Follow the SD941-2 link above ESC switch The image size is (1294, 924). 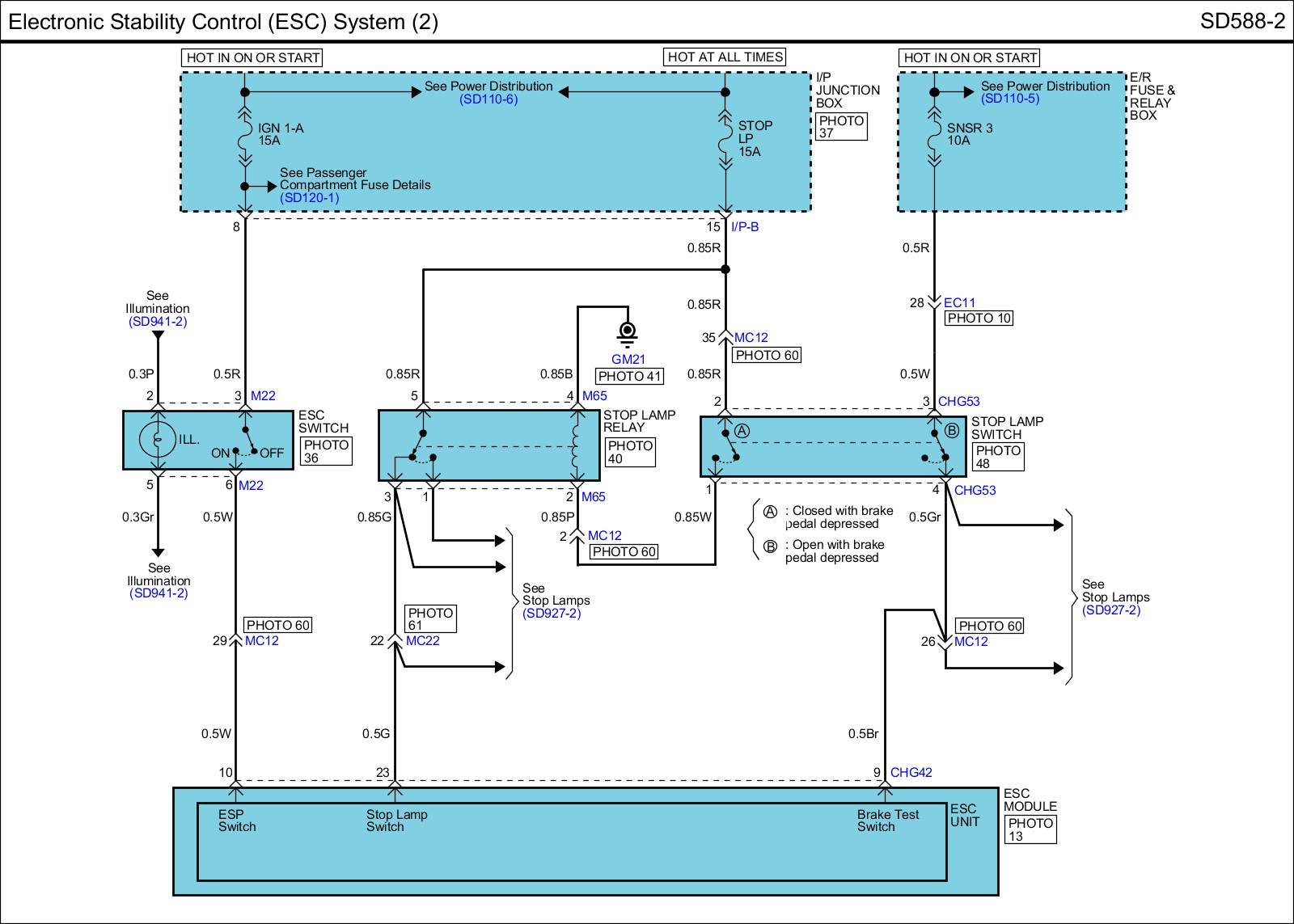158,322
